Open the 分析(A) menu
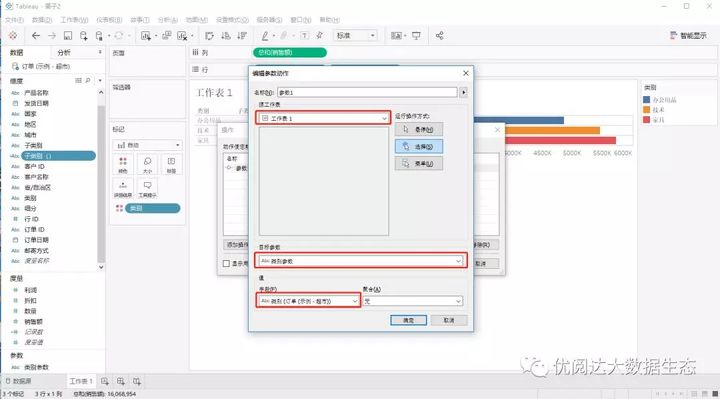The image size is (720, 399). pyautogui.click(x=168, y=20)
